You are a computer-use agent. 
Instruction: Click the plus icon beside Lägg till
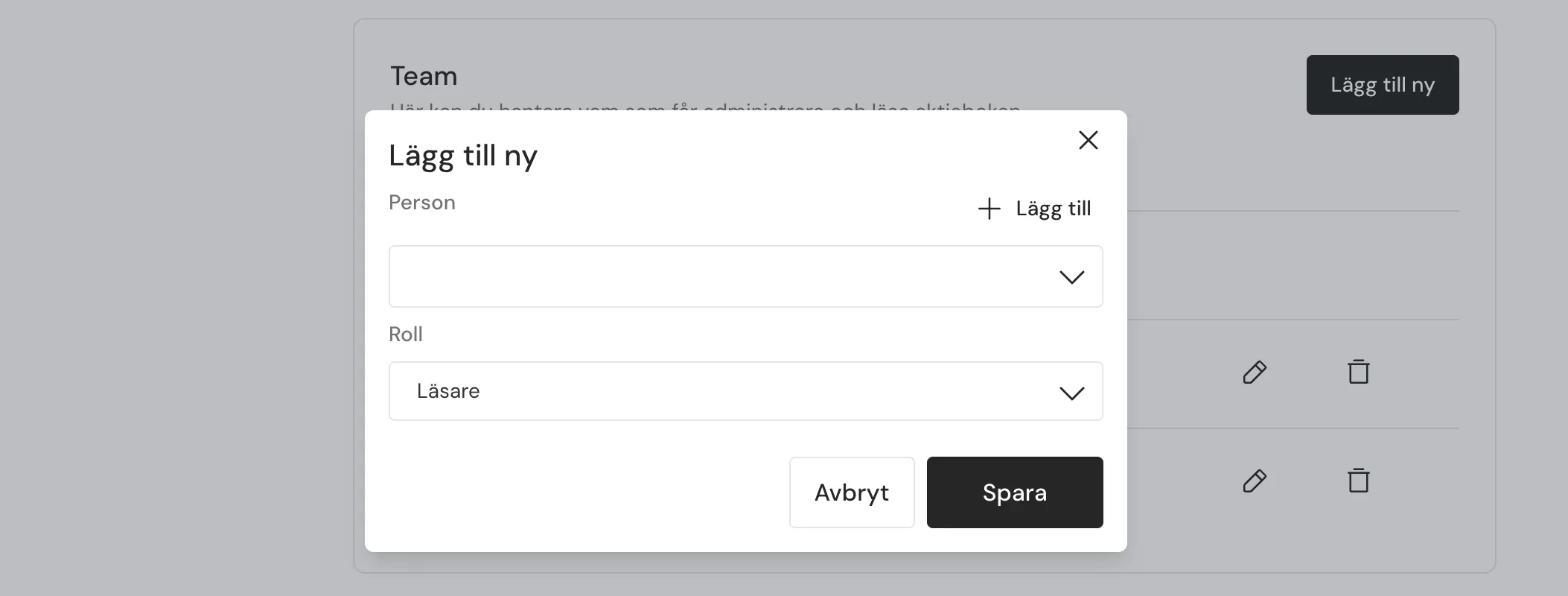[x=989, y=209]
